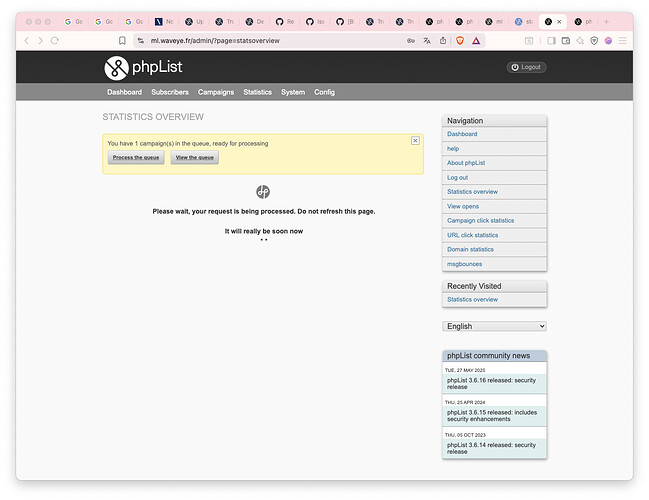Close the yellow queue notification box
649x500 pixels.
(415, 141)
